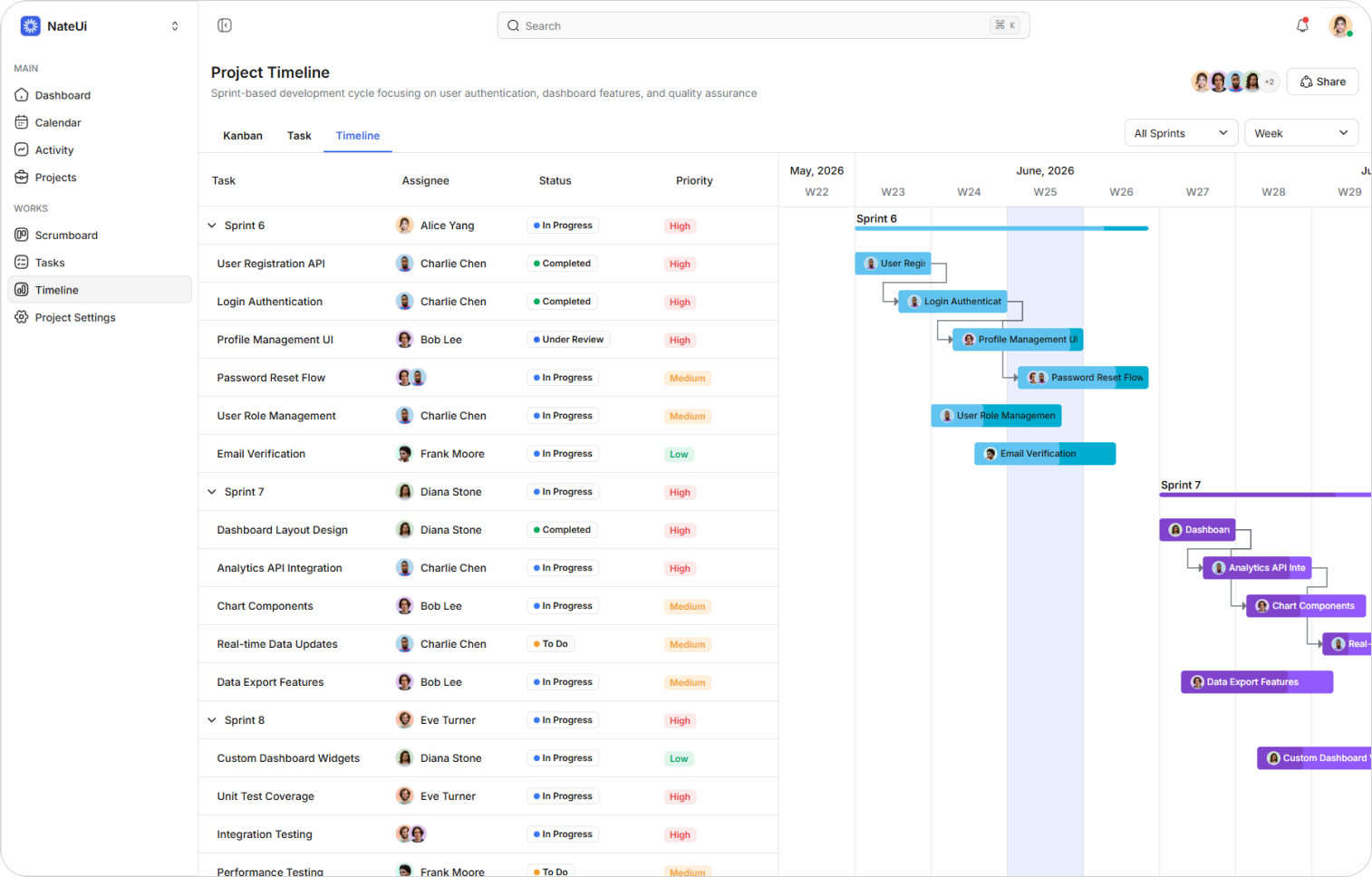Collapse the Sprint 8 group
Screen dimensions: 1372x877
(x=212, y=720)
